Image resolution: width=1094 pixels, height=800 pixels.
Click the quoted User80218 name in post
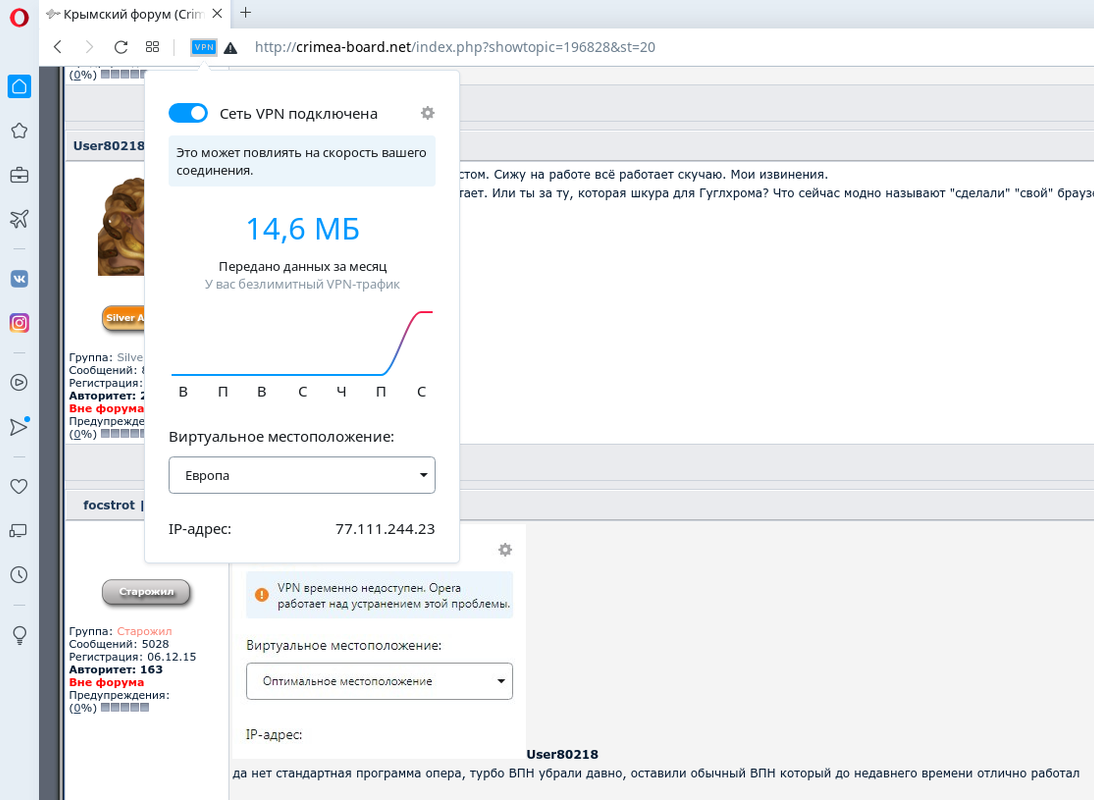point(562,755)
